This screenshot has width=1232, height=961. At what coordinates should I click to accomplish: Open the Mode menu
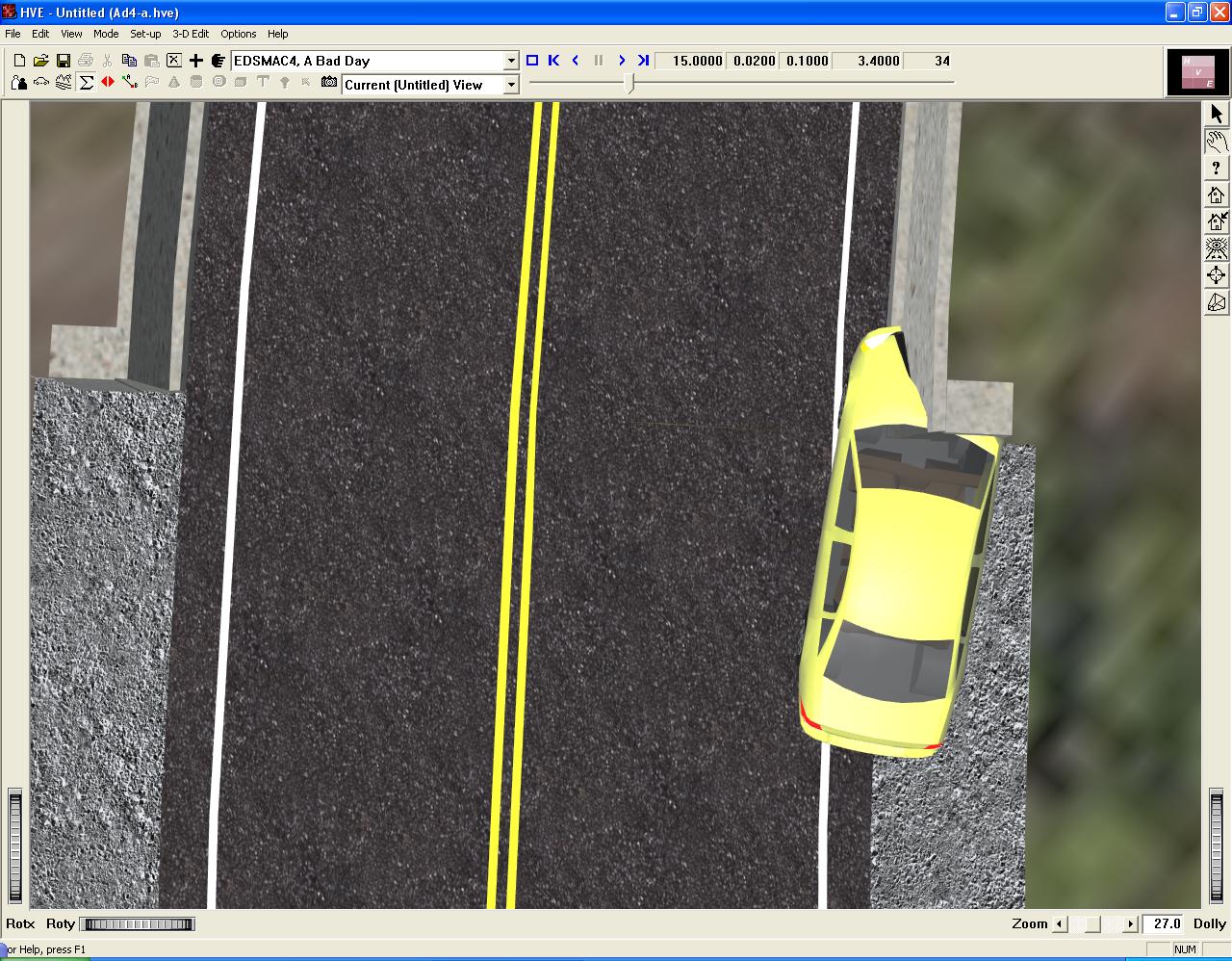tap(106, 34)
